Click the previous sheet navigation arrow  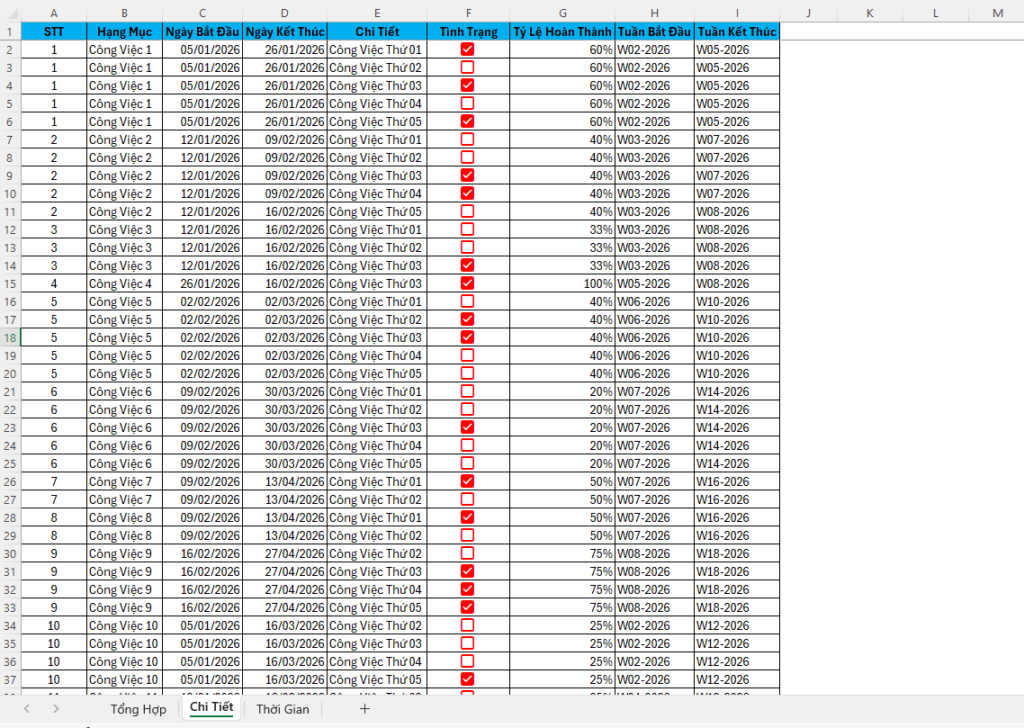point(27,709)
